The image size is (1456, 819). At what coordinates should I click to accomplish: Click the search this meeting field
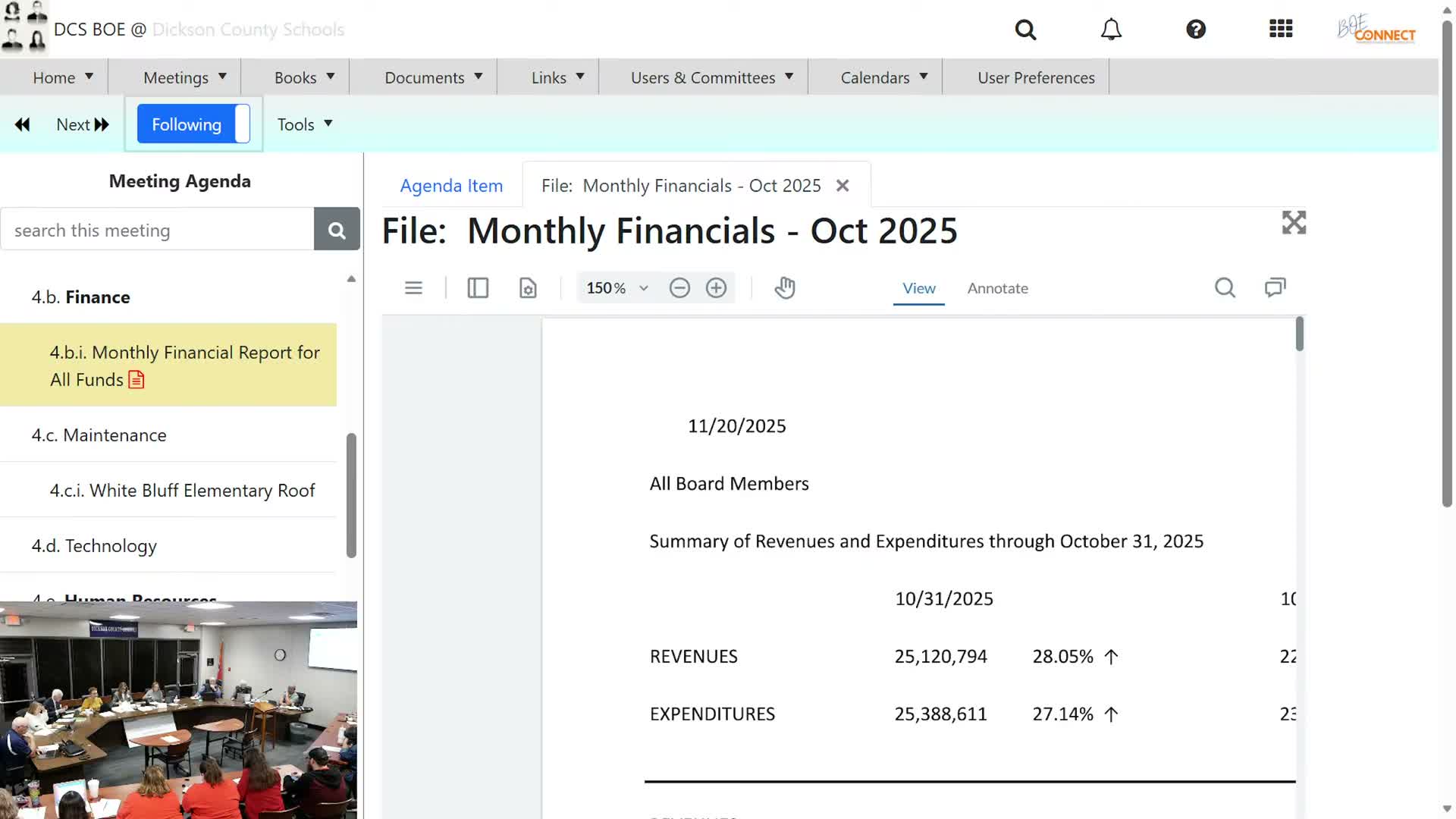pyautogui.click(x=158, y=230)
